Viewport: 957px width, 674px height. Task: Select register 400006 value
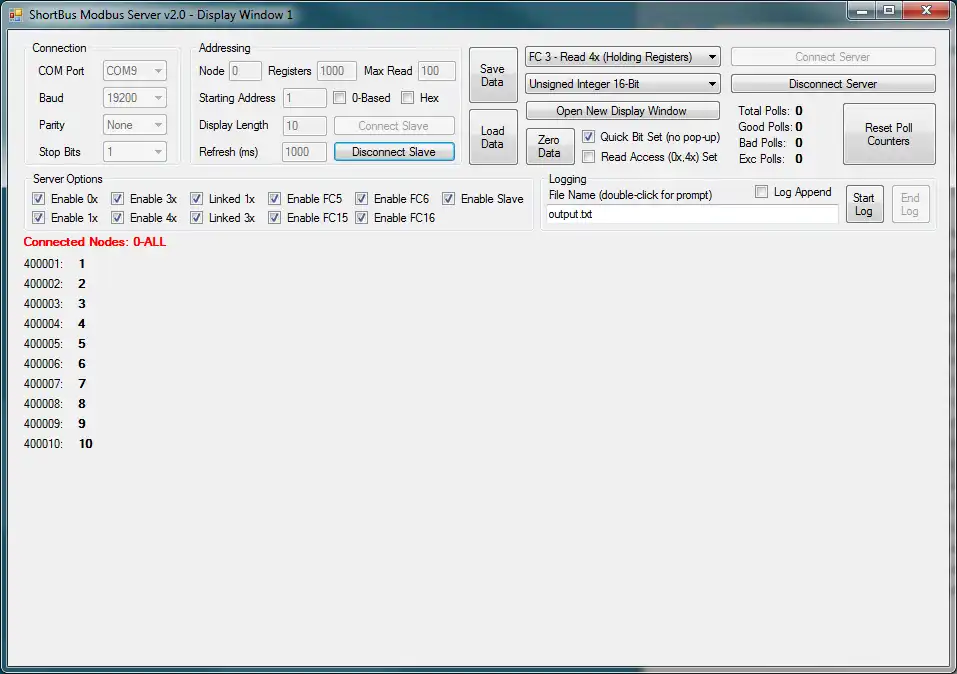pos(82,364)
